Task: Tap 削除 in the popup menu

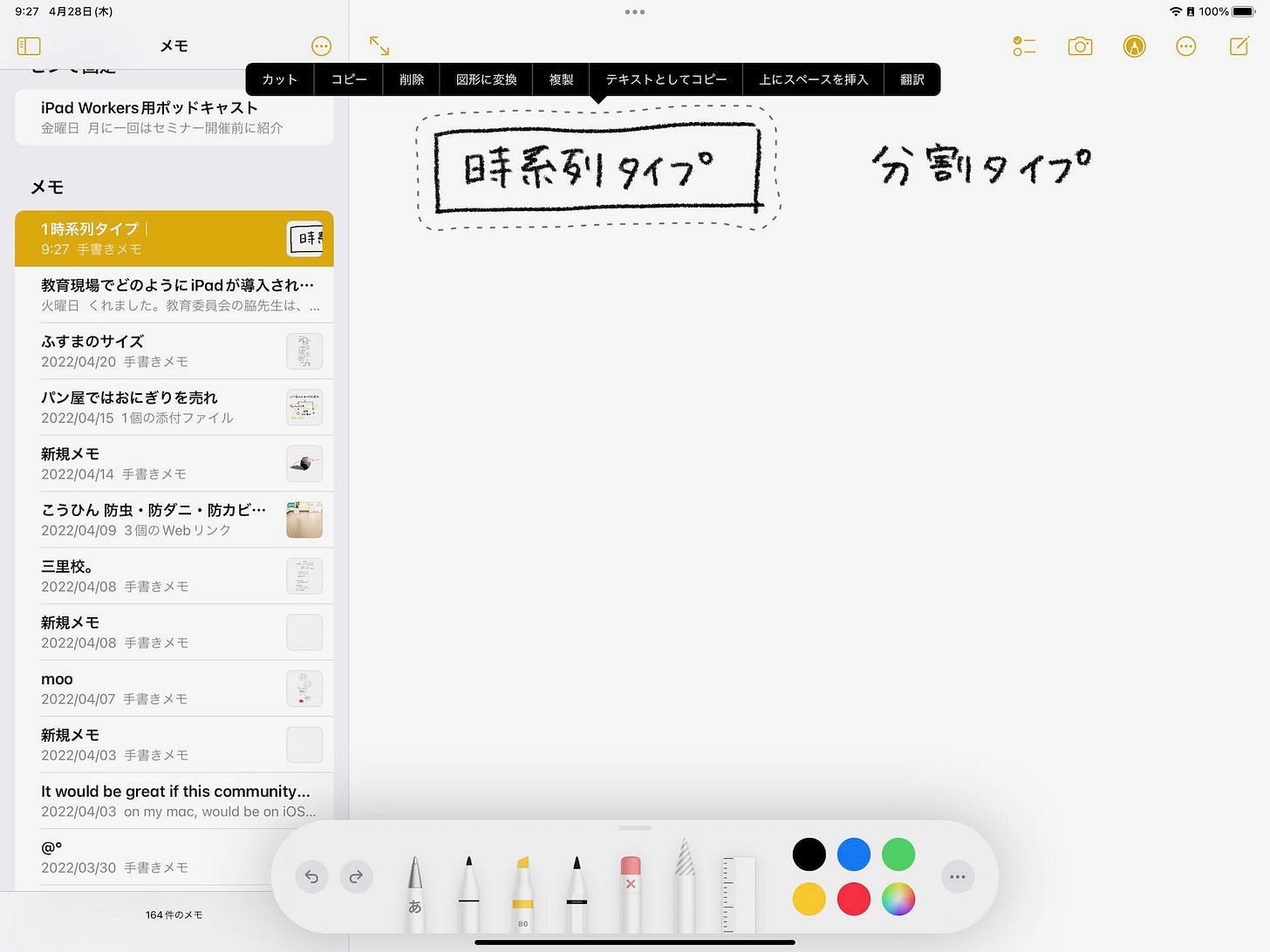Action: pos(412,79)
